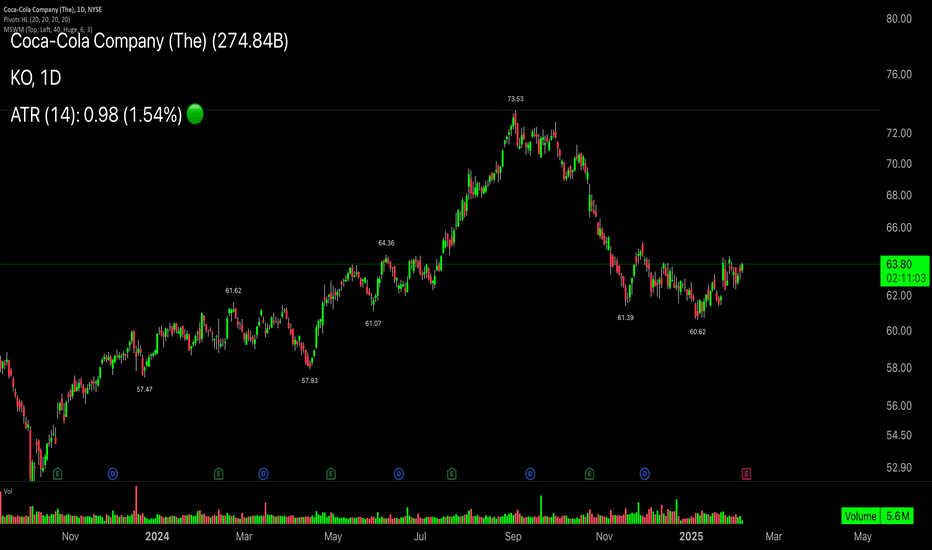Click the dividend D marker in mid-June 2024

[x=399, y=474]
